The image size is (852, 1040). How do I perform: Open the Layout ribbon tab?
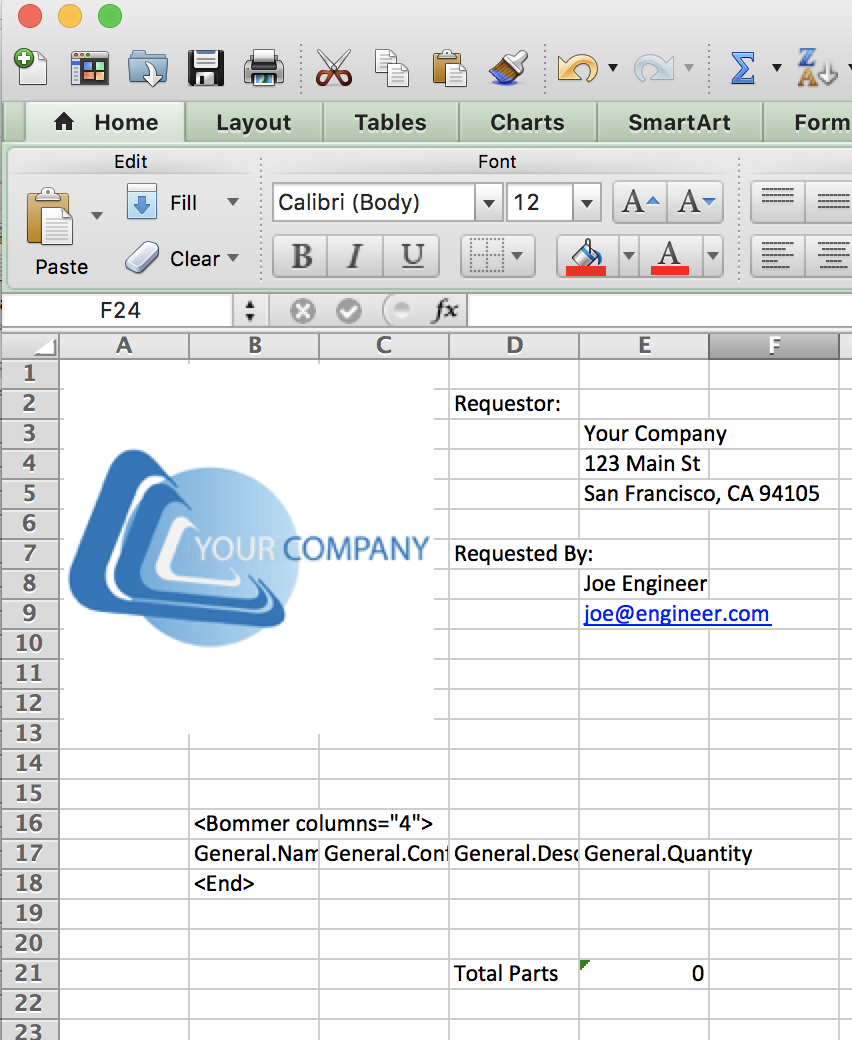pyautogui.click(x=253, y=122)
